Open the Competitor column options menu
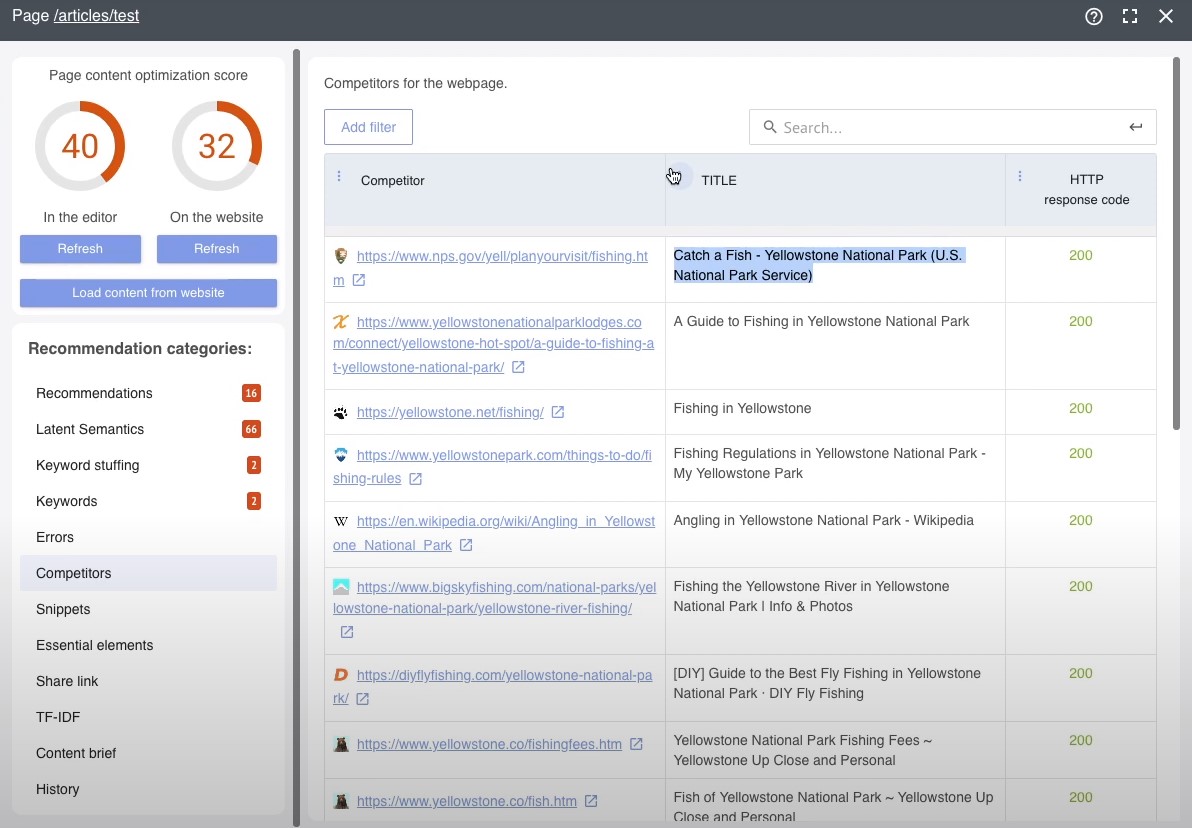The image size is (1192, 828). point(339,175)
